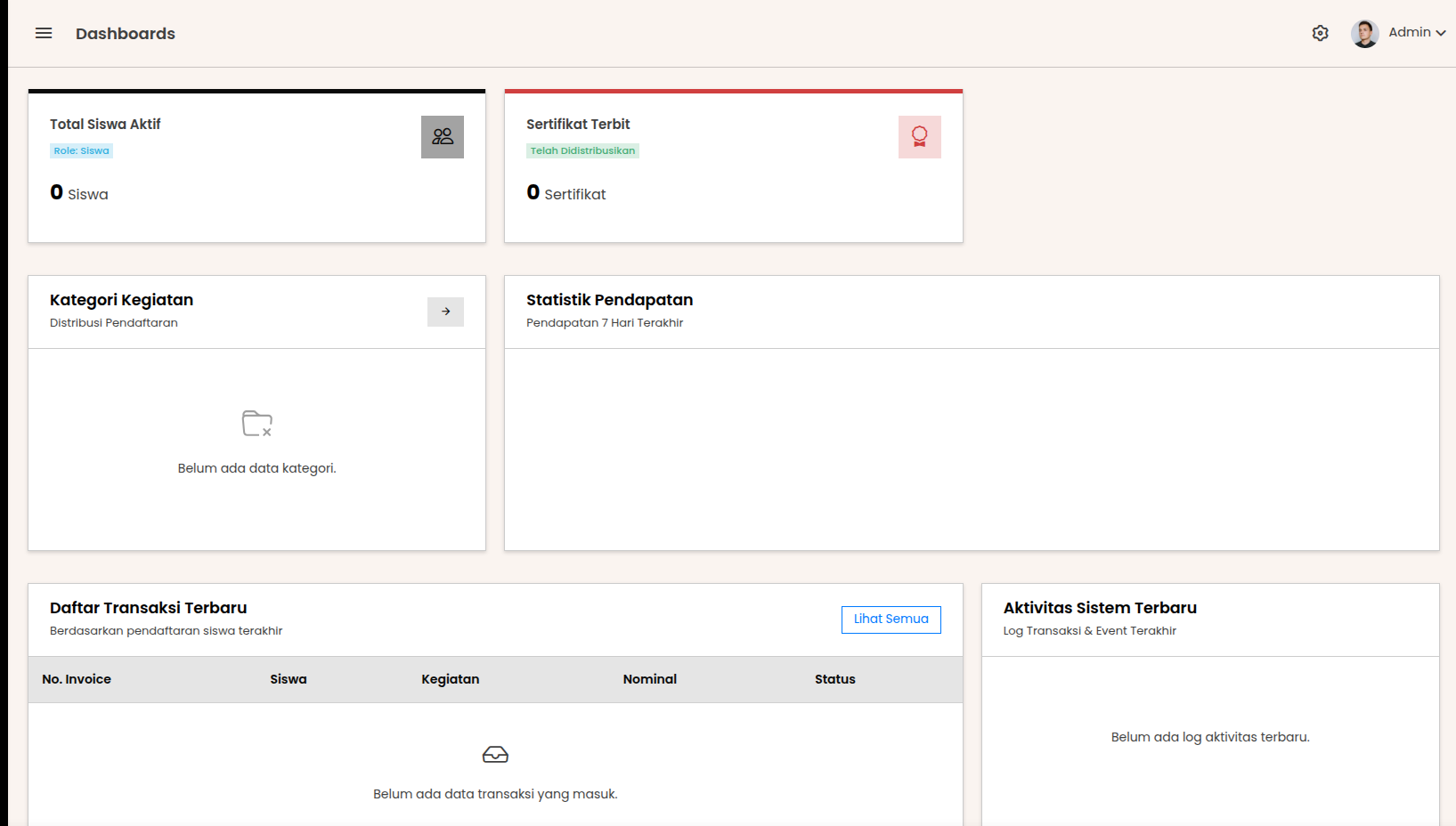Screen dimensions: 1456x826
Task: Click the Status column header
Action: (x=835, y=679)
